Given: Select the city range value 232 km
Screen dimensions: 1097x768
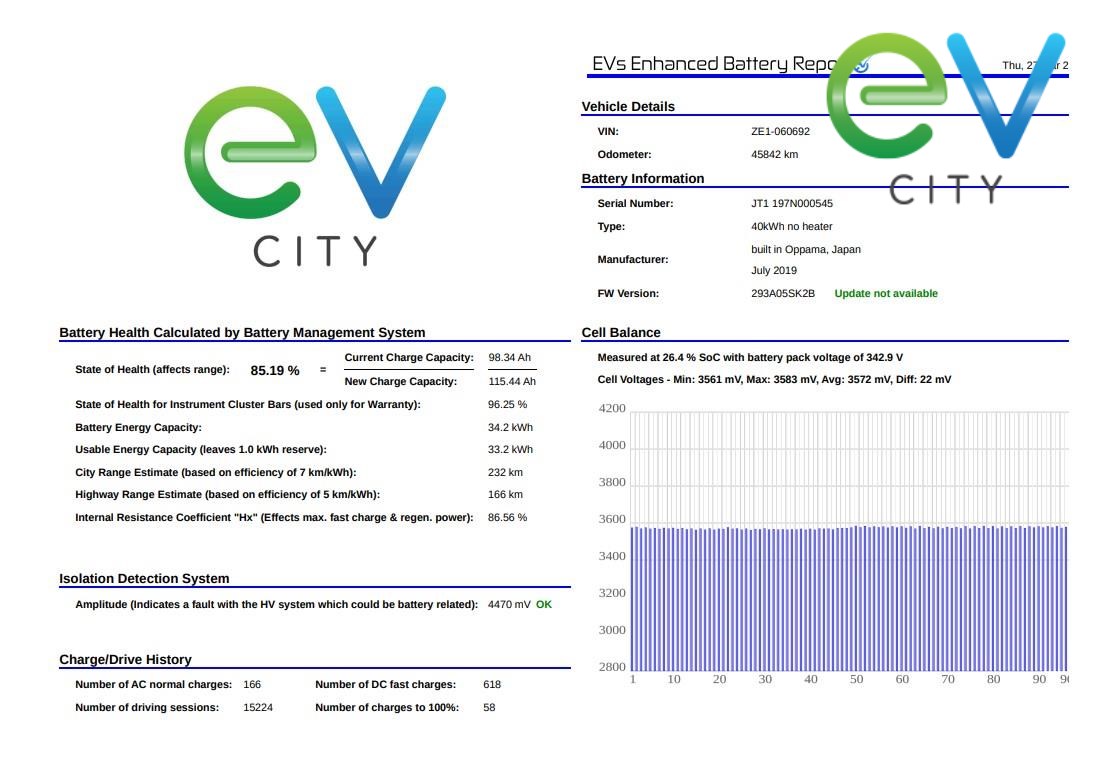Looking at the screenshot, I should (505, 473).
